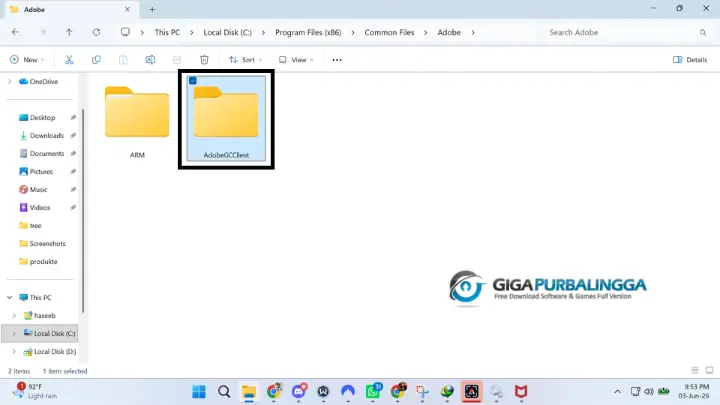
Task: Open Music in sidebar
Action: point(38,190)
